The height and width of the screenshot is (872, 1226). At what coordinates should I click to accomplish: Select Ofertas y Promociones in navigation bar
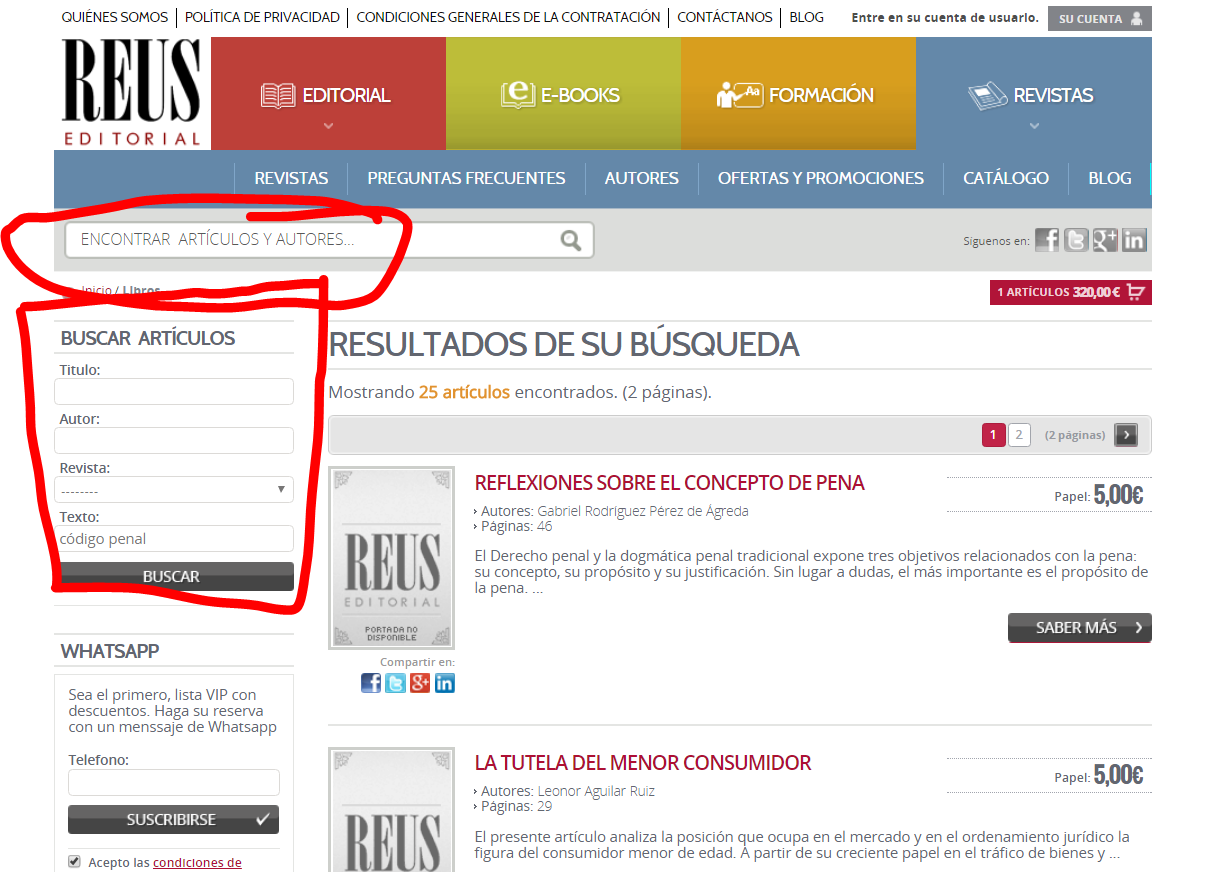pos(821,178)
